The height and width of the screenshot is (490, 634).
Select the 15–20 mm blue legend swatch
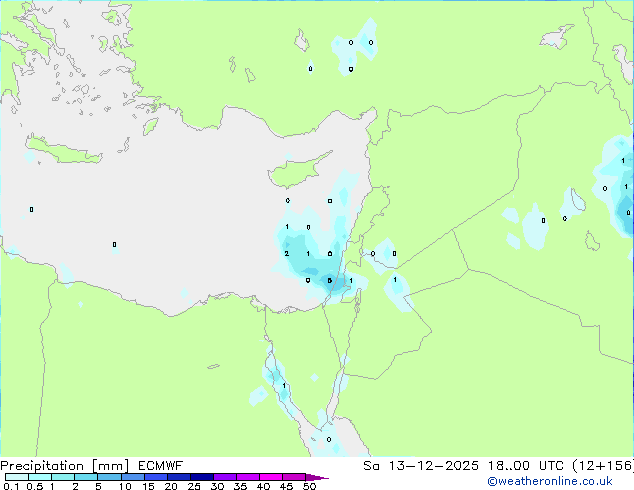click(x=155, y=477)
